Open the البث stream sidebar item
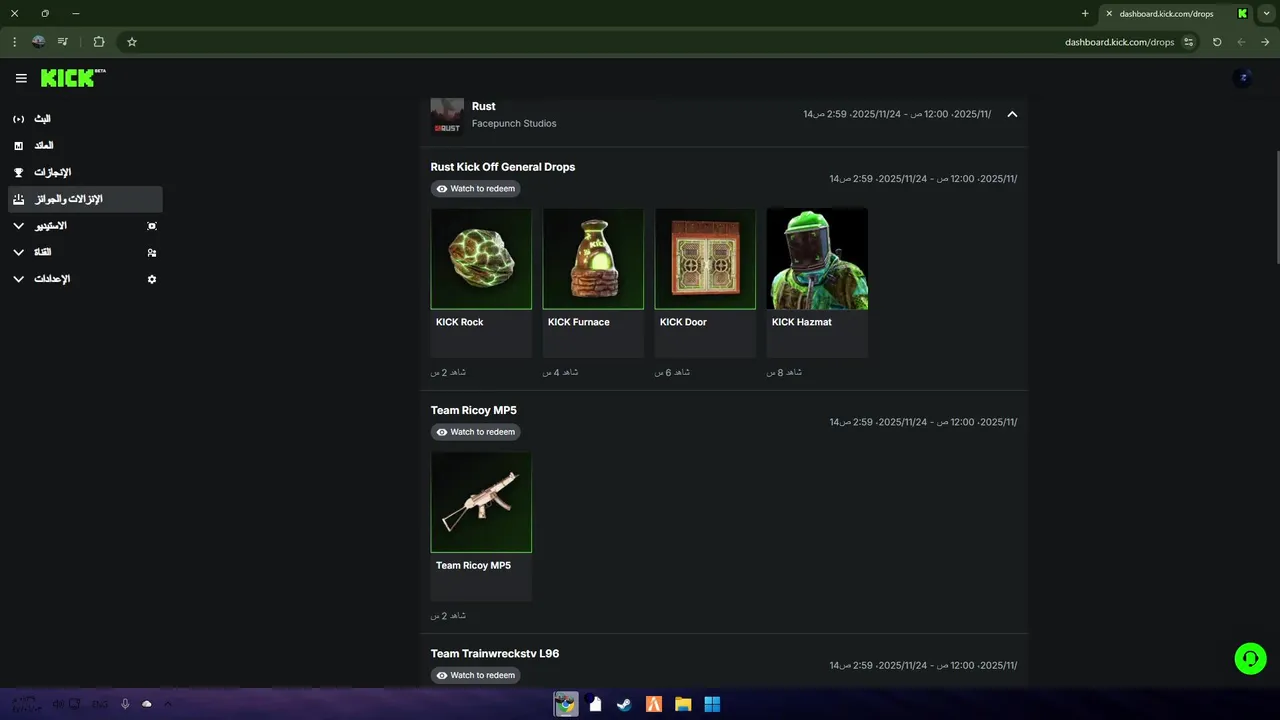Viewport: 1280px width, 720px height. tap(85, 119)
